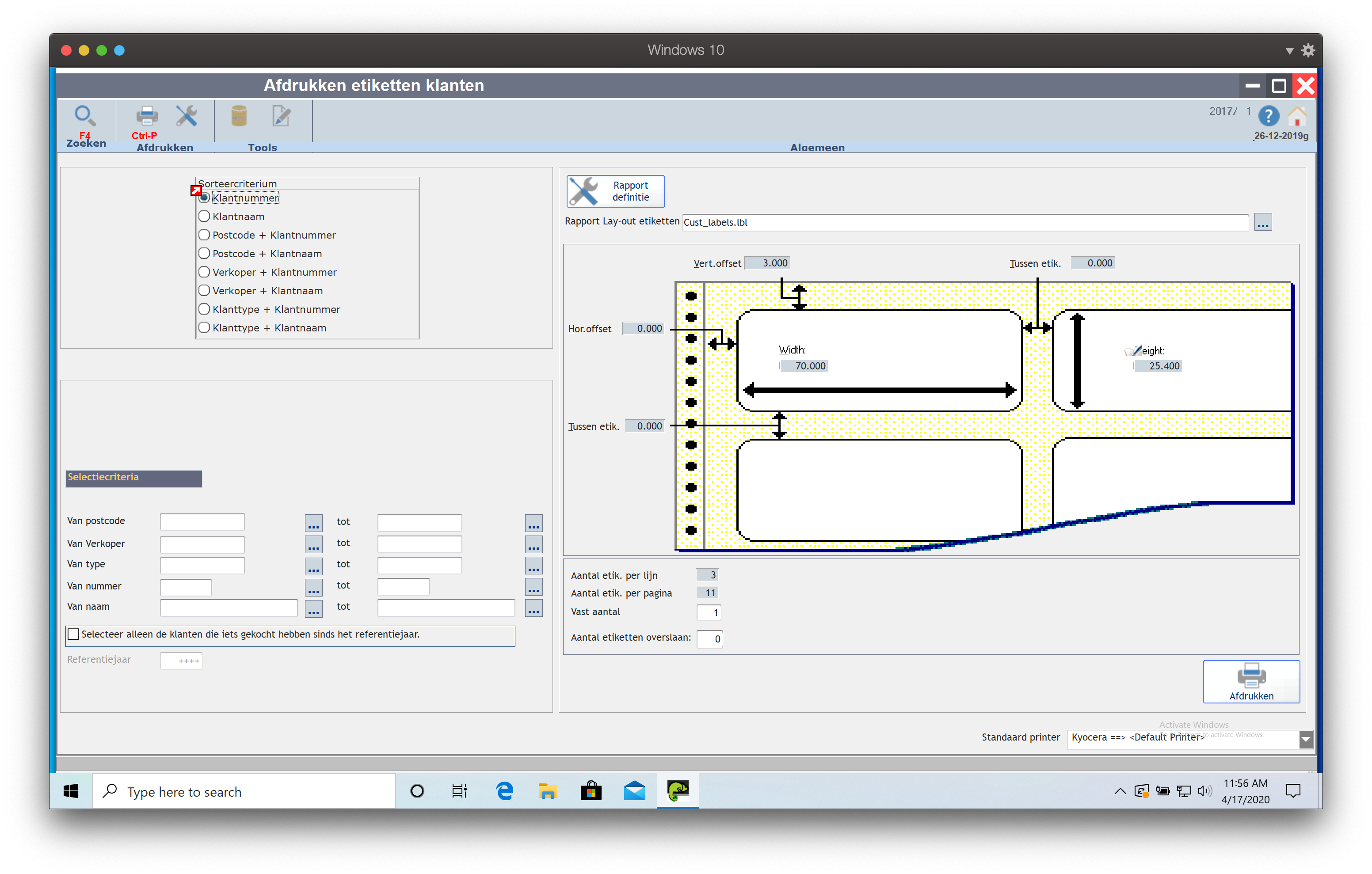Screen dimensions: 1372x874
Task: Click the Ctrl-P printer toolbar icon
Action: click(146, 116)
